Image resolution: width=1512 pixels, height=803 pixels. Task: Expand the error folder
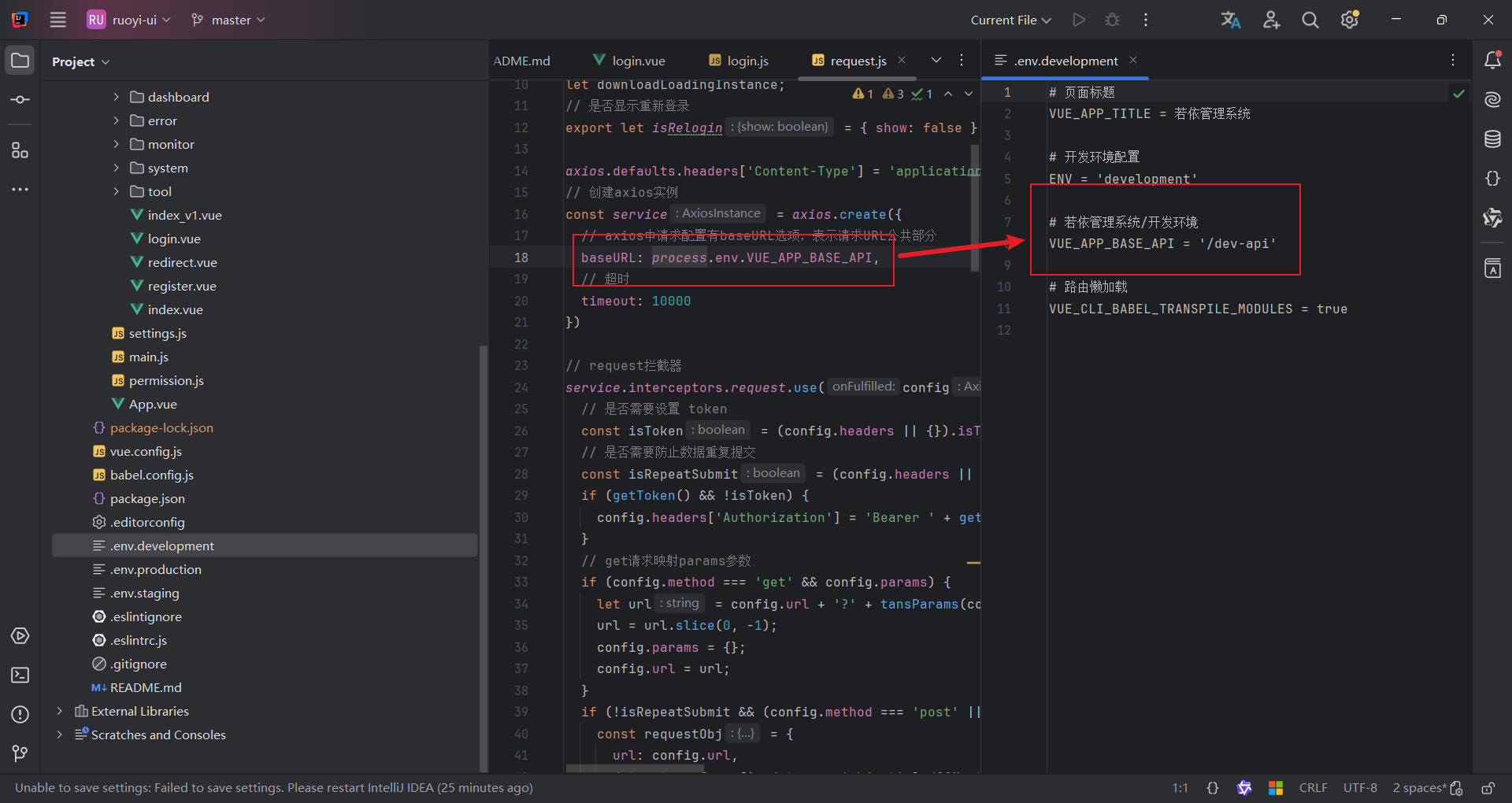pos(117,120)
